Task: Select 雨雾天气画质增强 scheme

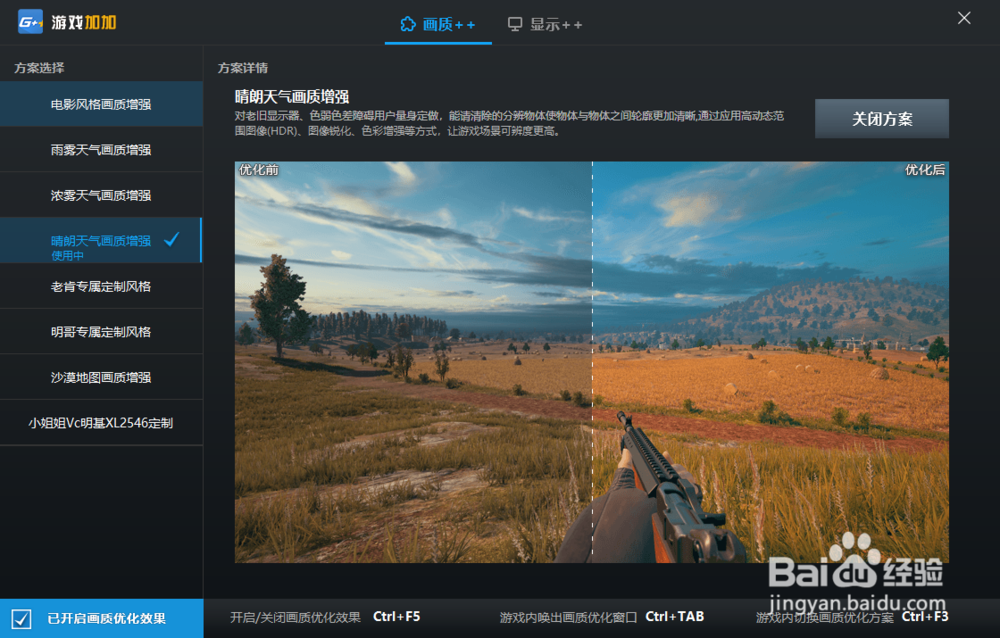Action: coord(101,150)
